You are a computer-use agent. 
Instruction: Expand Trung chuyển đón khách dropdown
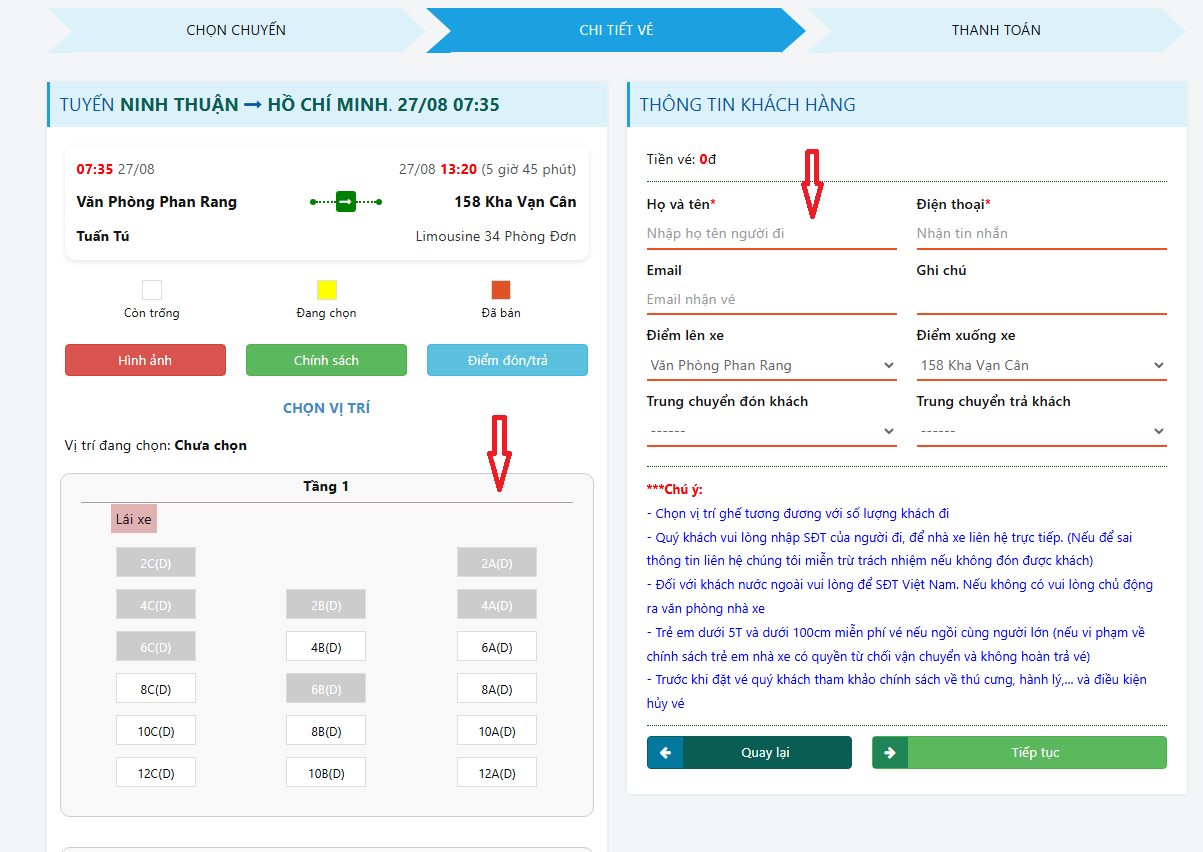point(771,432)
